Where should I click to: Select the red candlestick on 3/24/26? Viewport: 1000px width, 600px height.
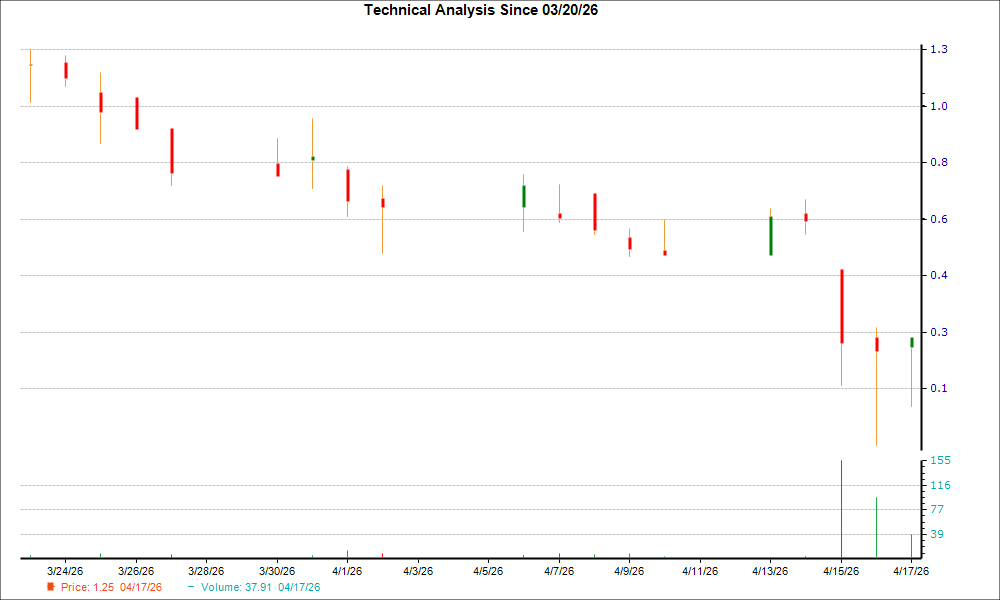click(64, 70)
